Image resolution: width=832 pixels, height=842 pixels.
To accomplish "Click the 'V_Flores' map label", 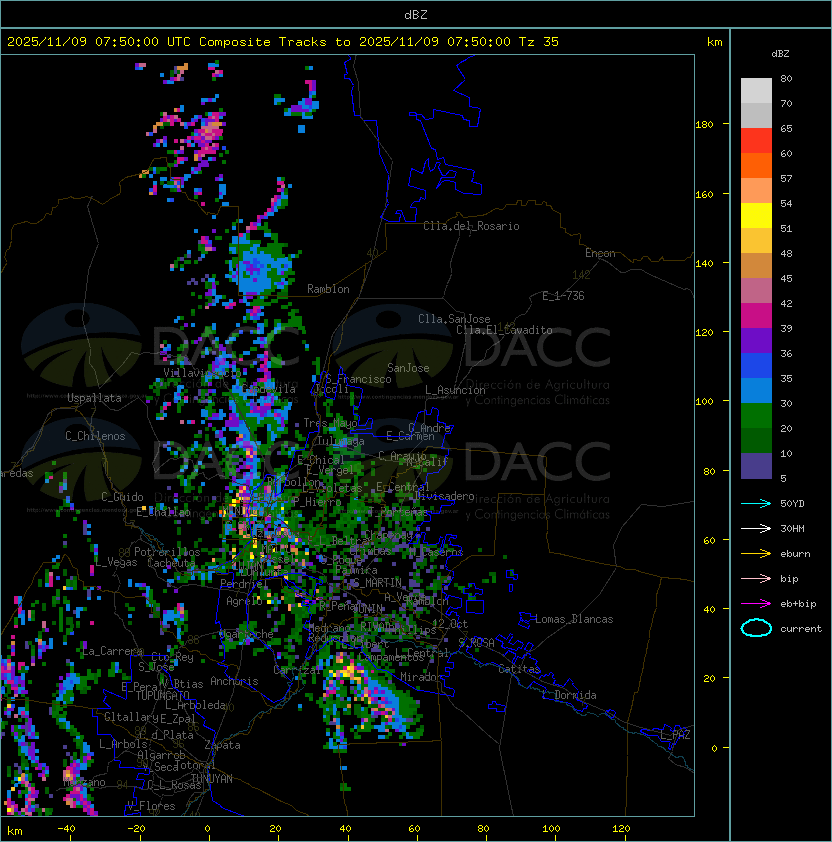I will [x=151, y=805].
